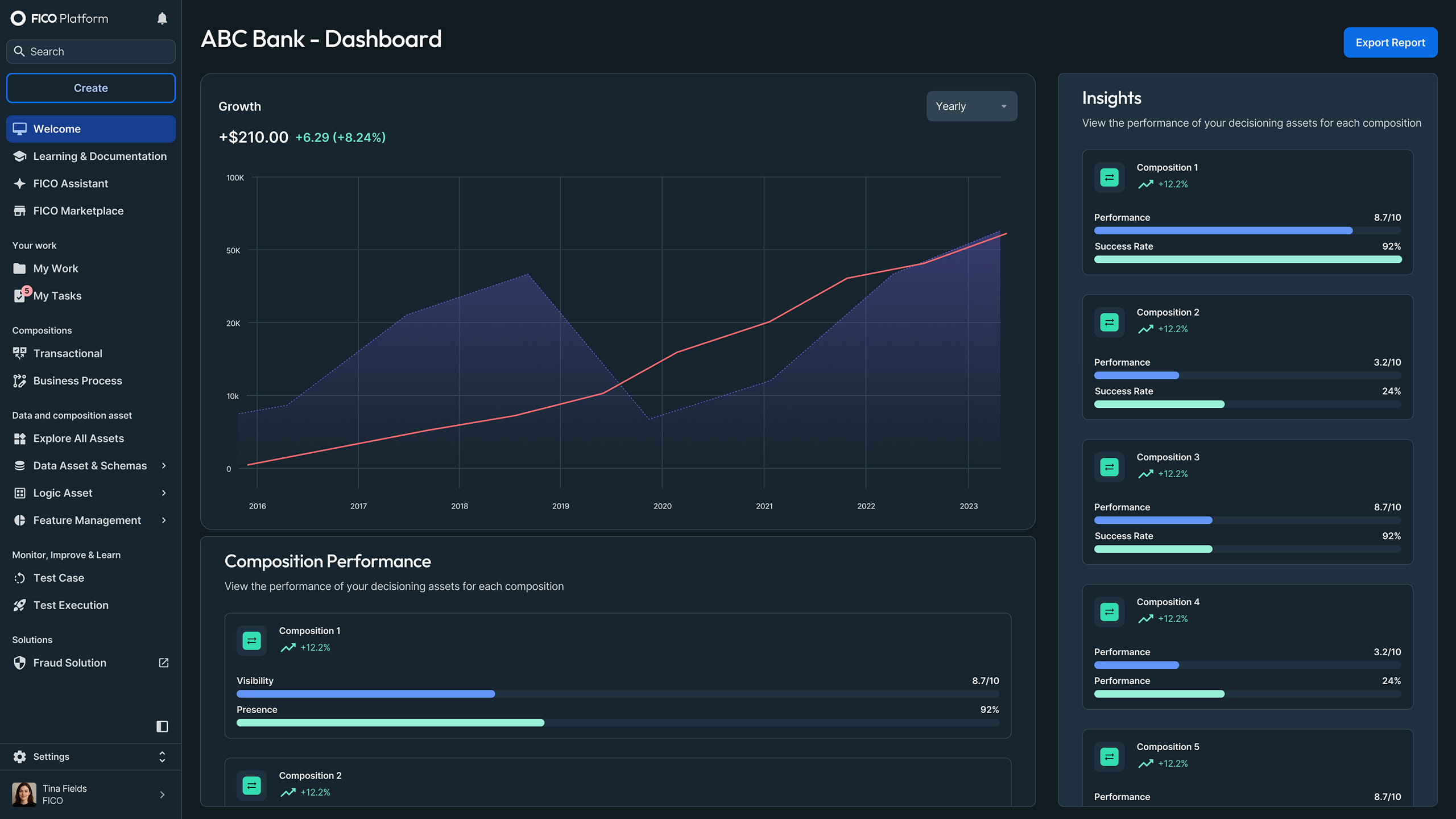Click the Settings gear icon
The height and width of the screenshot is (819, 1456).
pyautogui.click(x=19, y=756)
